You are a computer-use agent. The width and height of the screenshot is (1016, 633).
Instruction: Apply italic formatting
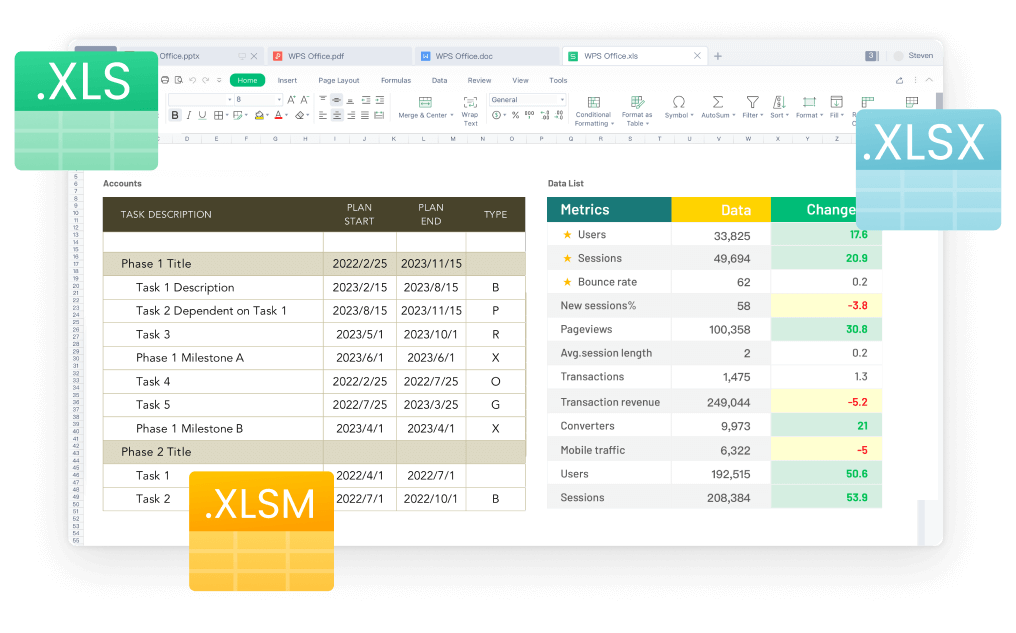pyautogui.click(x=188, y=114)
